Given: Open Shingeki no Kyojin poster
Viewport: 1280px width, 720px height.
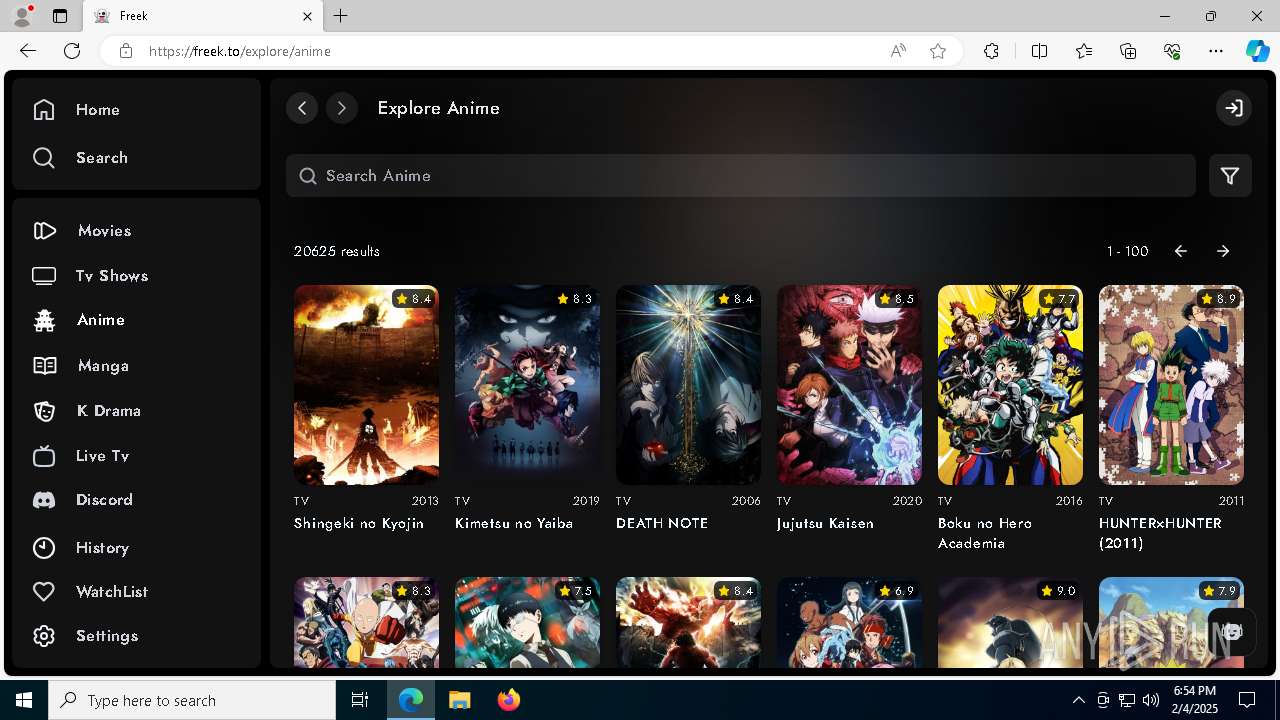Looking at the screenshot, I should (x=366, y=385).
